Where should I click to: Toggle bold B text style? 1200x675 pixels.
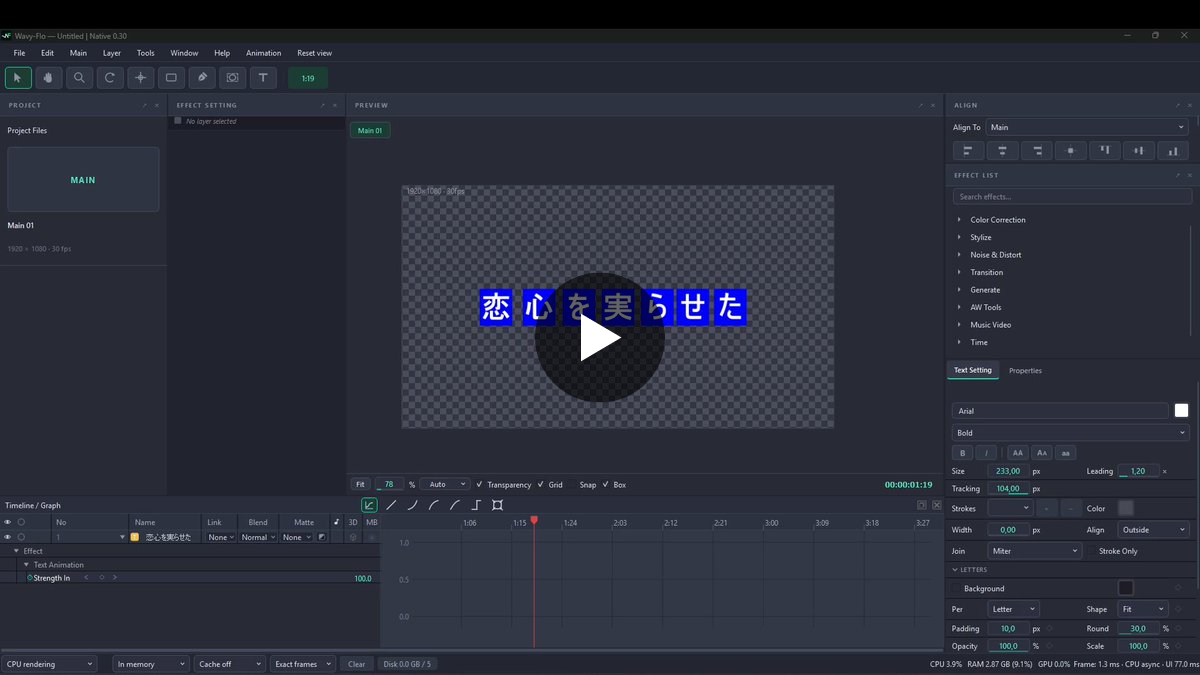tap(963, 453)
